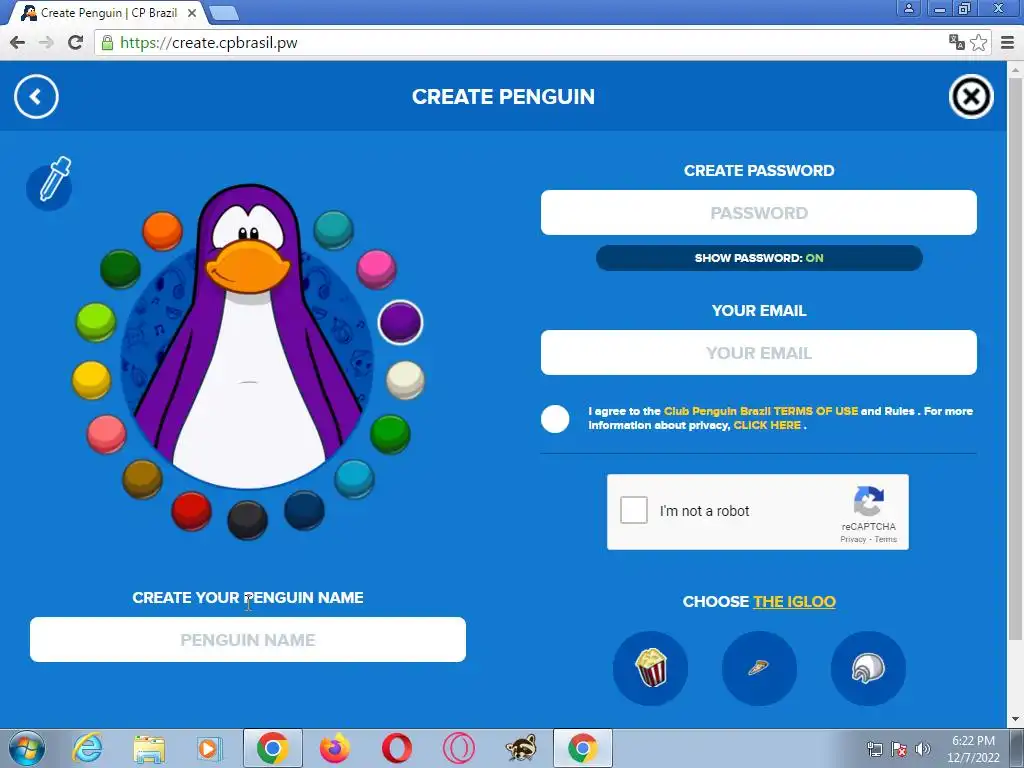Toggle Show Password ON button
The image size is (1024, 768).
point(759,258)
